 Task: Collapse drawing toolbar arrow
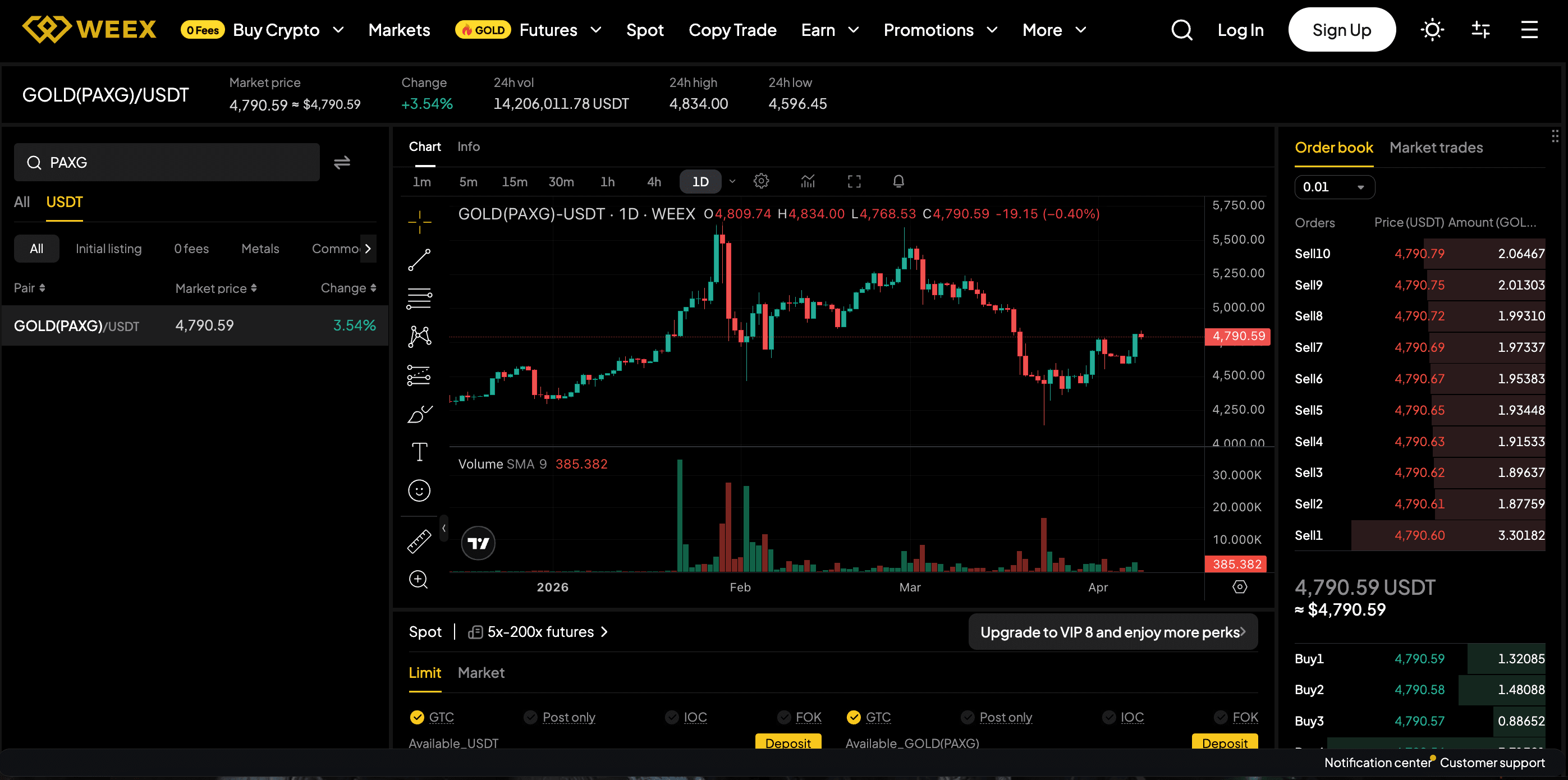pos(444,528)
